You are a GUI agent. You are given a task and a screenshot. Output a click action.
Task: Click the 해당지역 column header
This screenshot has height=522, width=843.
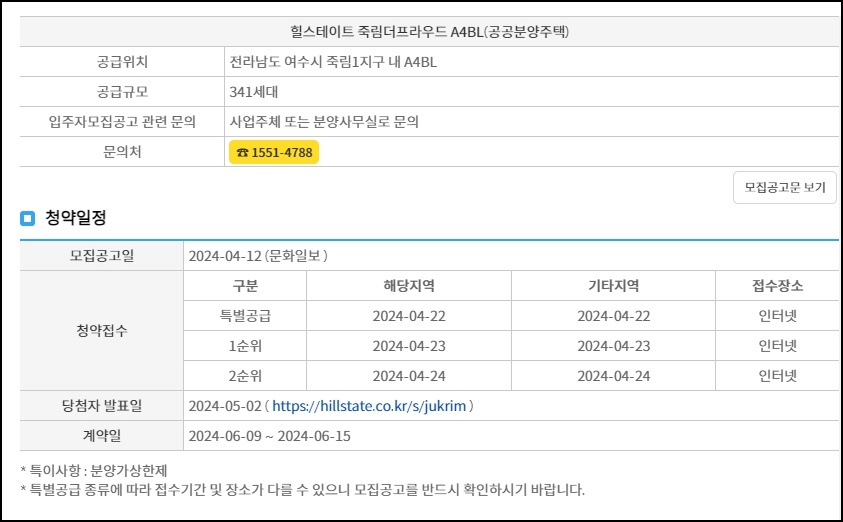pos(409,285)
